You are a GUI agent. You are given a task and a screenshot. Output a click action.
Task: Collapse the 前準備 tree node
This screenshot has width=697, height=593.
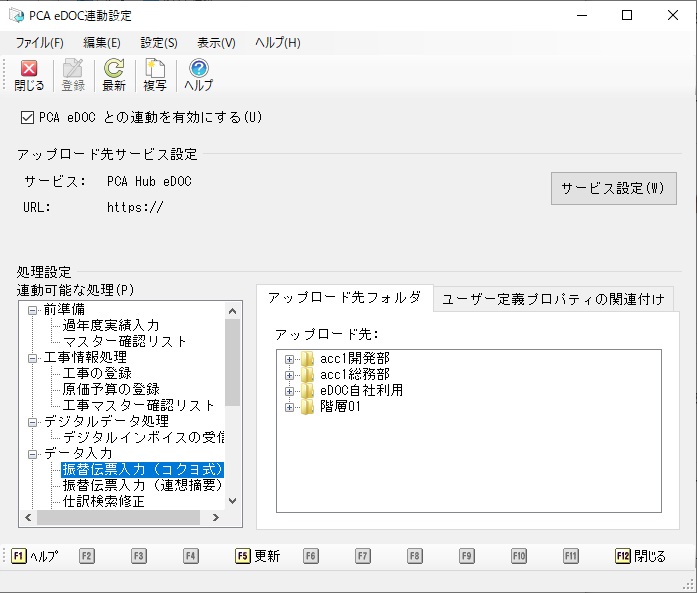32,310
